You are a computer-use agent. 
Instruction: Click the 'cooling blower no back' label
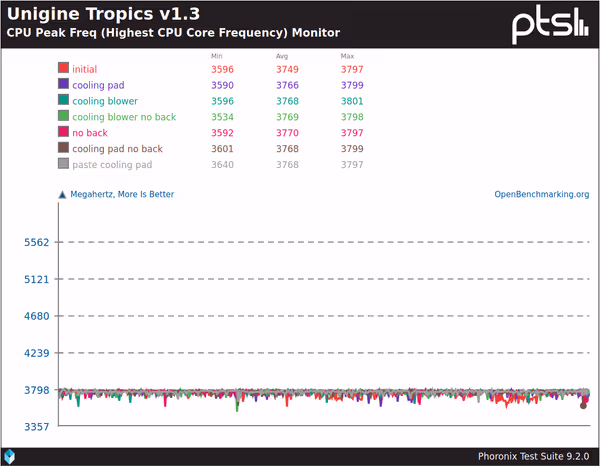124,117
